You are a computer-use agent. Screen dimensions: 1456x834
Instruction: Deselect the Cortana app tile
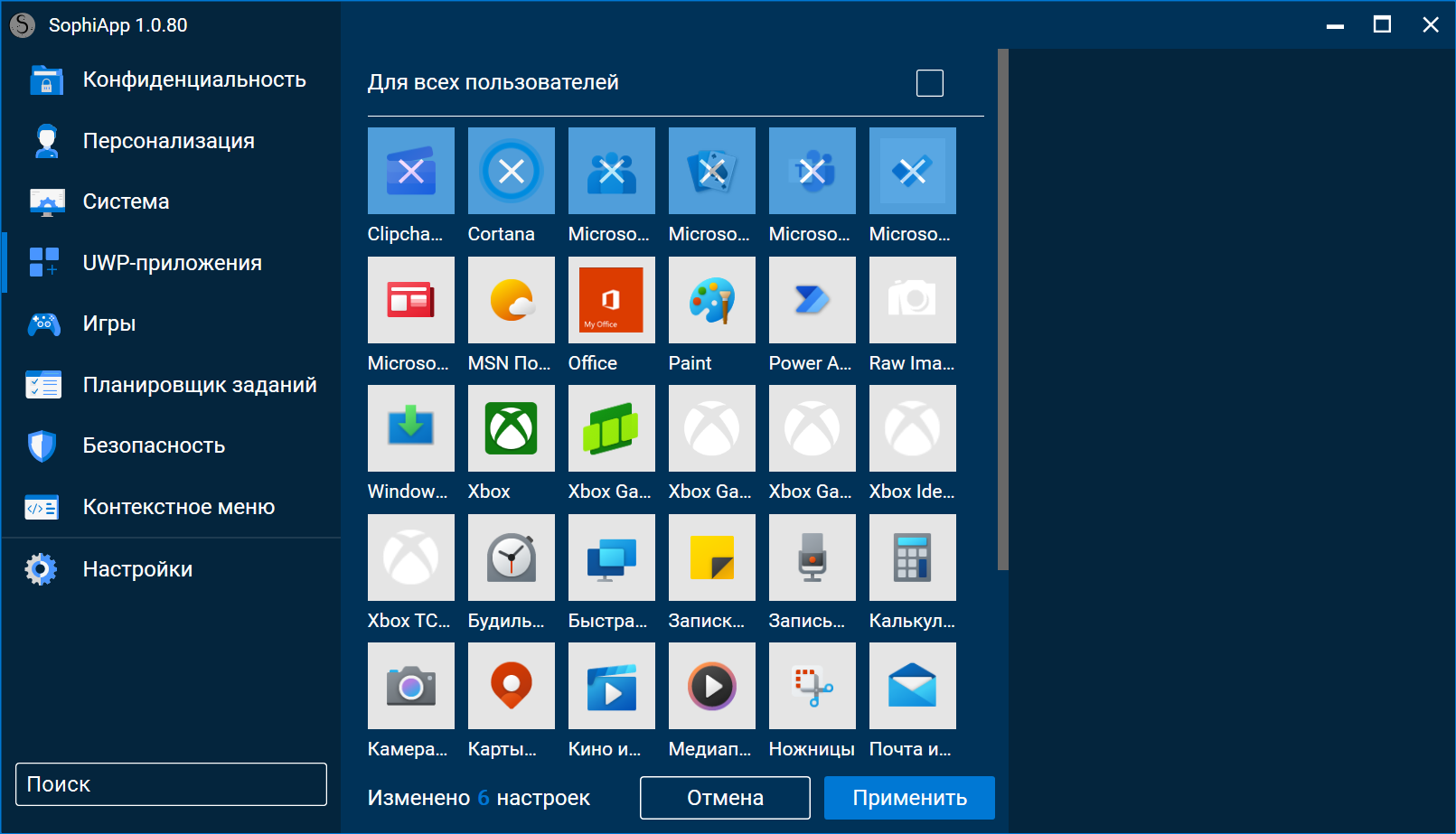pyautogui.click(x=512, y=171)
